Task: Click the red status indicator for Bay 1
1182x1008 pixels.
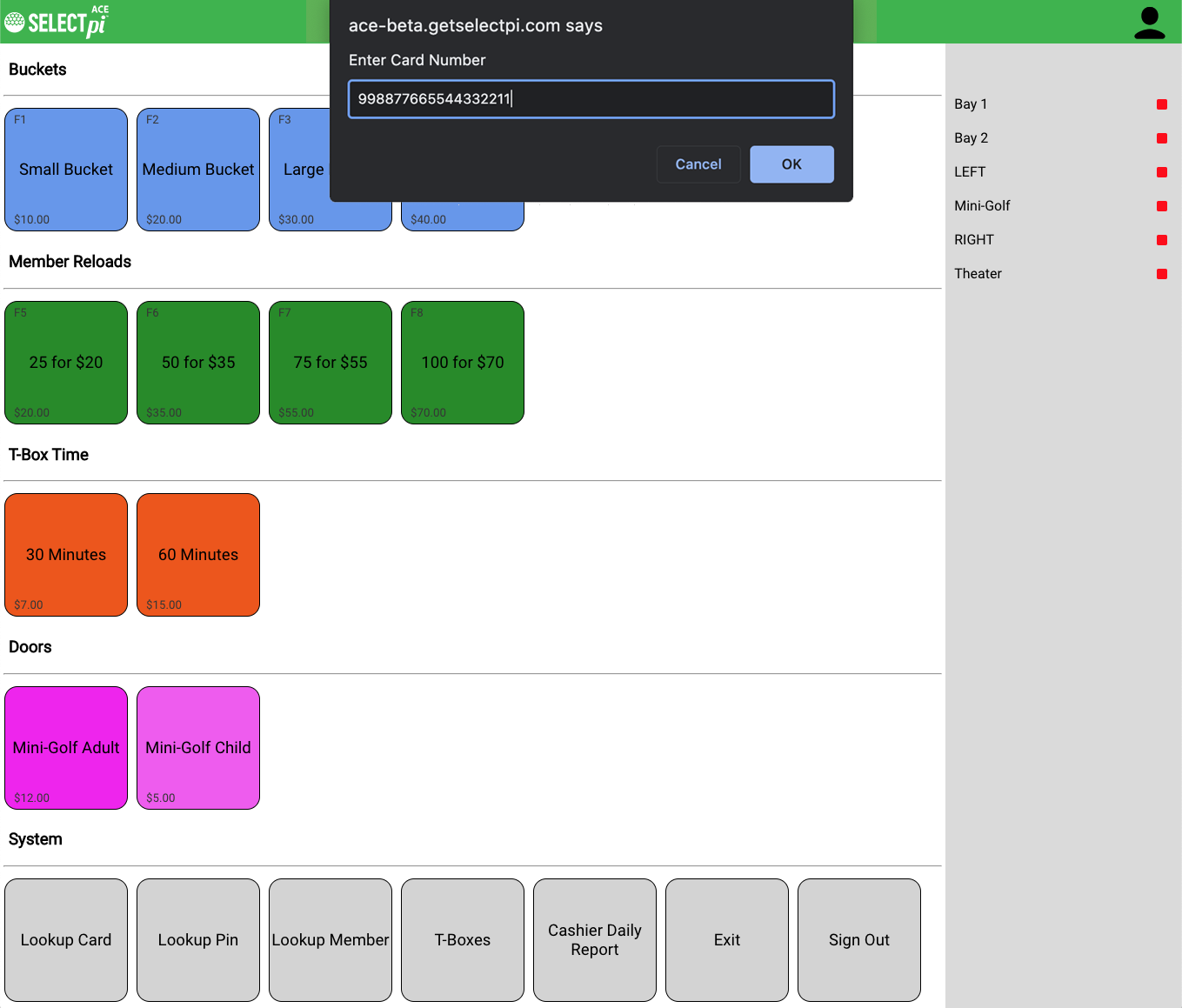Action: [x=1161, y=104]
